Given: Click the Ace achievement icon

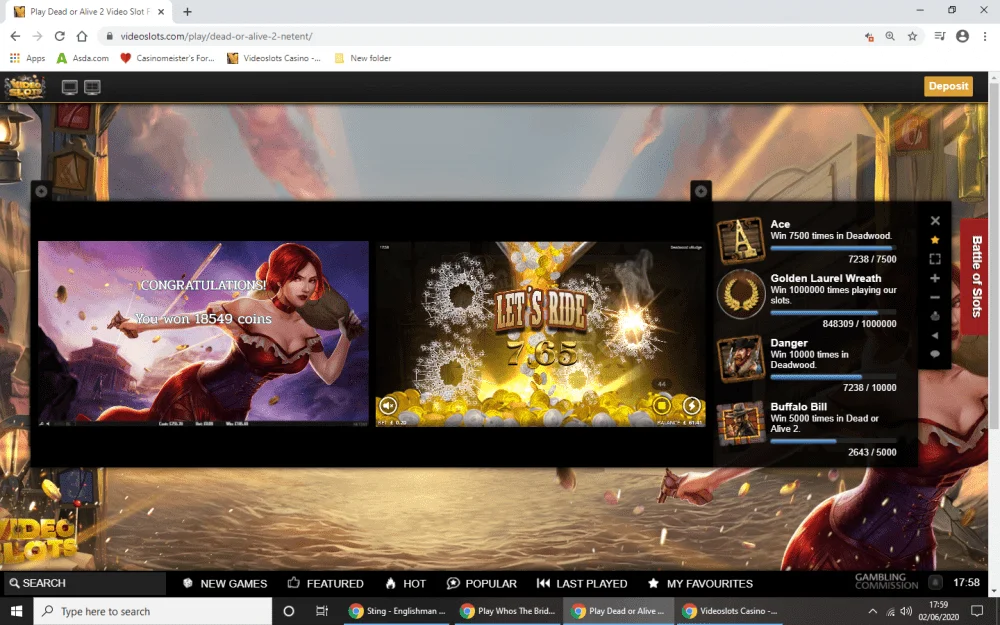Looking at the screenshot, I should click(x=740, y=240).
